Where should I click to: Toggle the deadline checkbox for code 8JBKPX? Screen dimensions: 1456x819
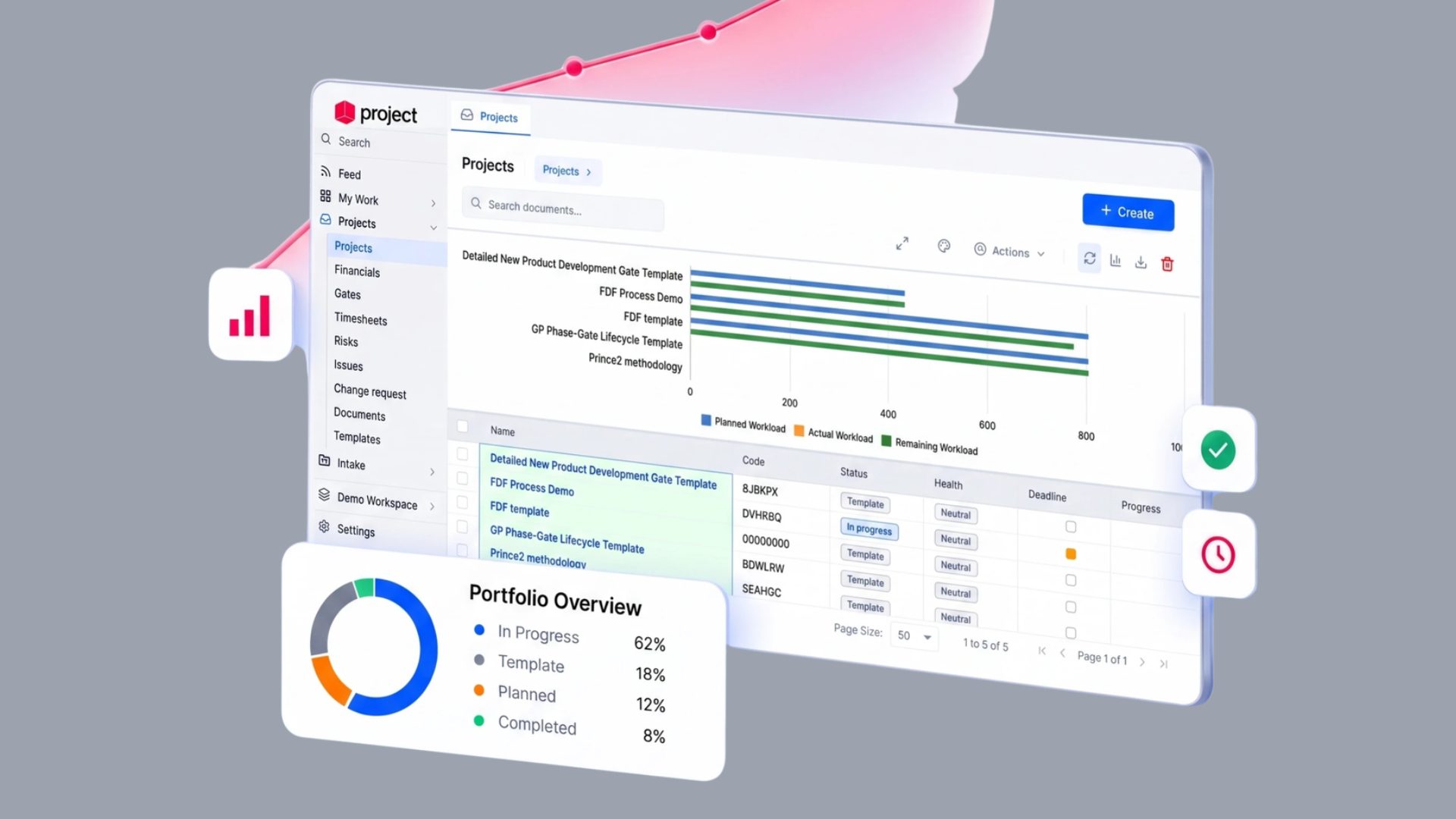coord(1071,526)
